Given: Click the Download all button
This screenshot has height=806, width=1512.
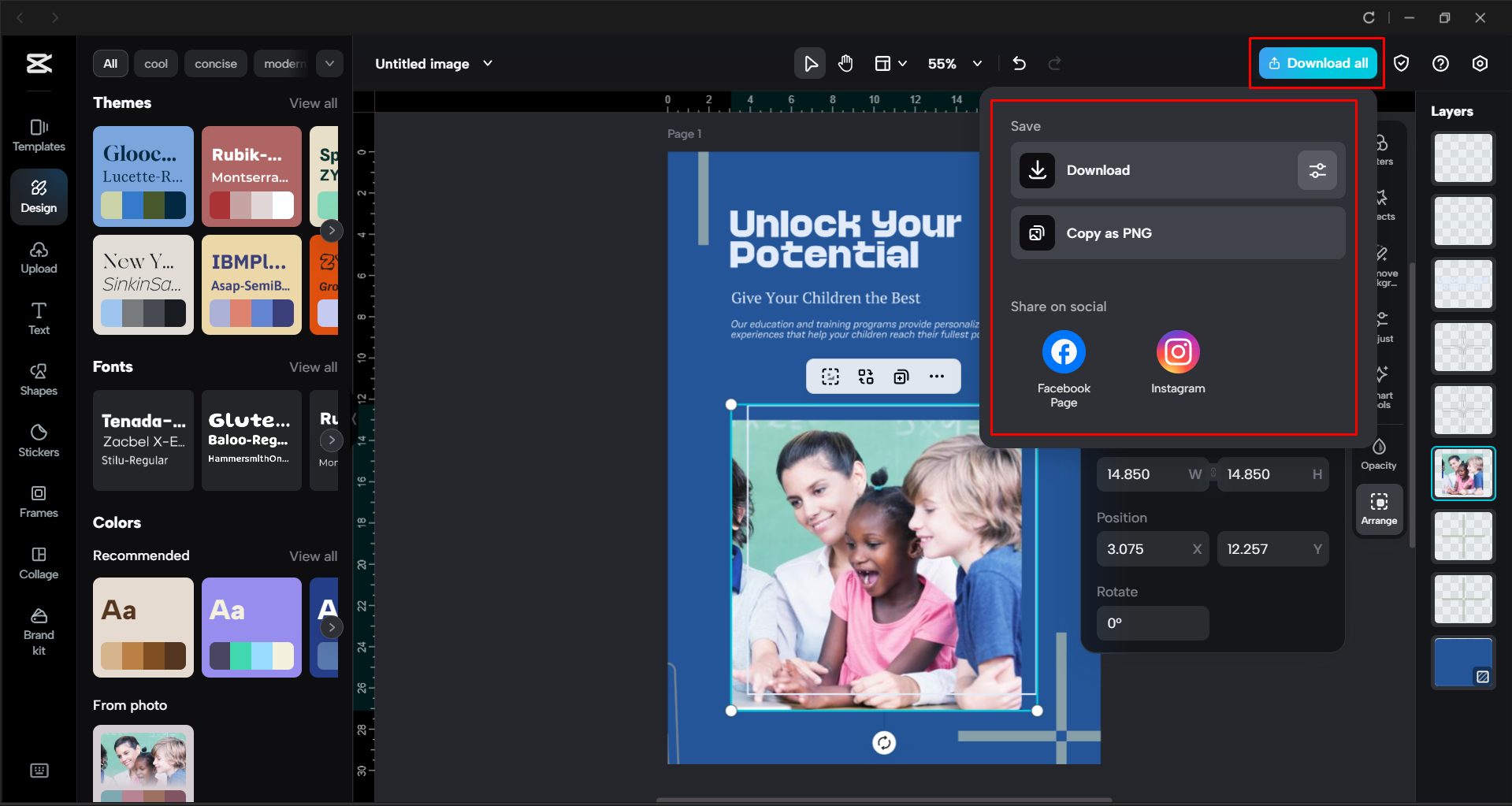Looking at the screenshot, I should pos(1316,63).
